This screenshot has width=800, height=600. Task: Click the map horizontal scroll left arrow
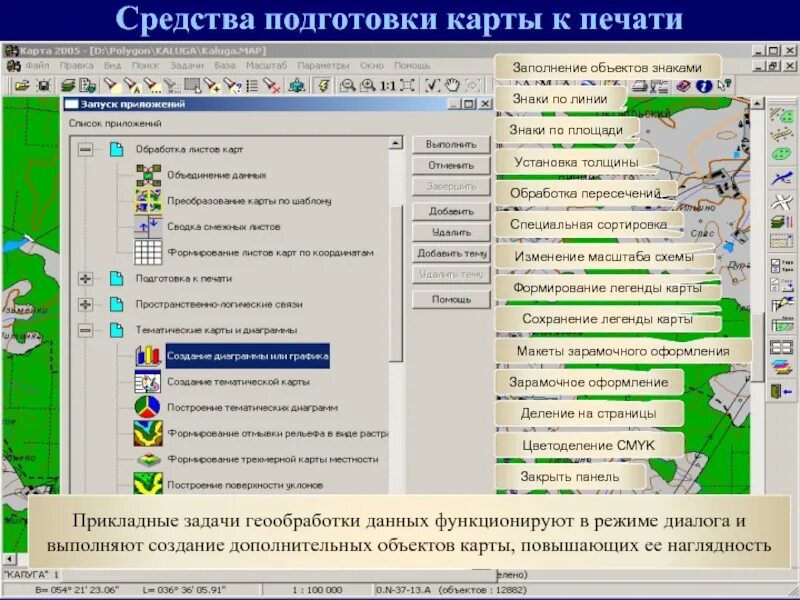click(8, 560)
